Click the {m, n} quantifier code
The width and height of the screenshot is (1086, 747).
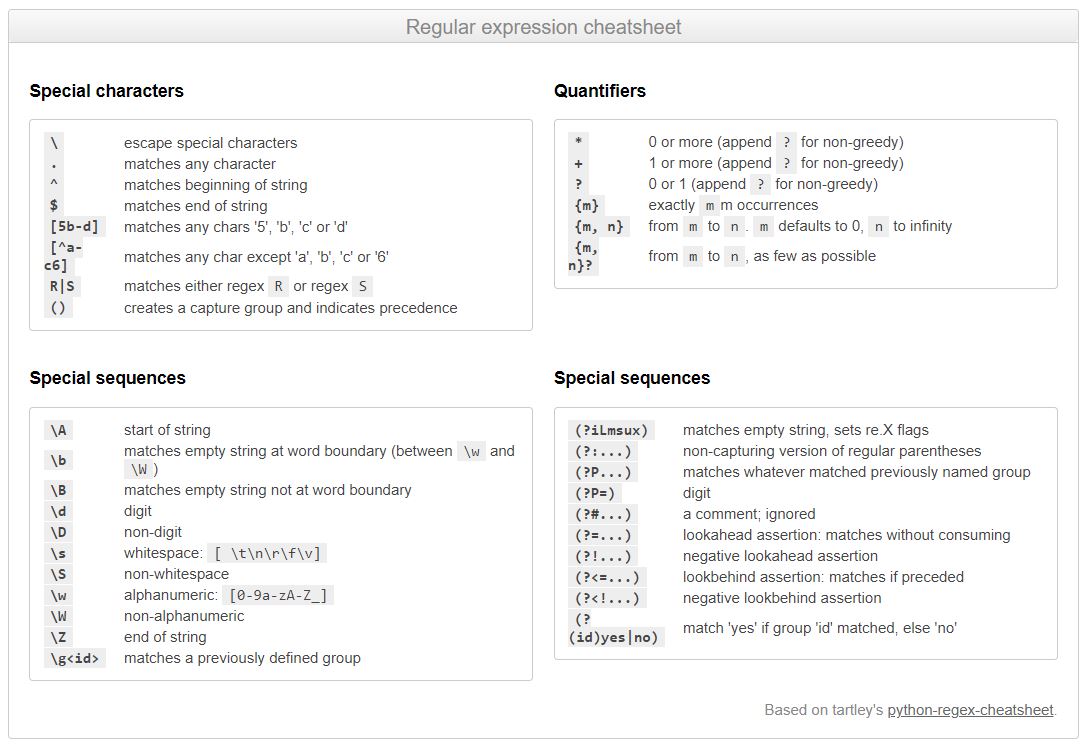tap(599, 226)
